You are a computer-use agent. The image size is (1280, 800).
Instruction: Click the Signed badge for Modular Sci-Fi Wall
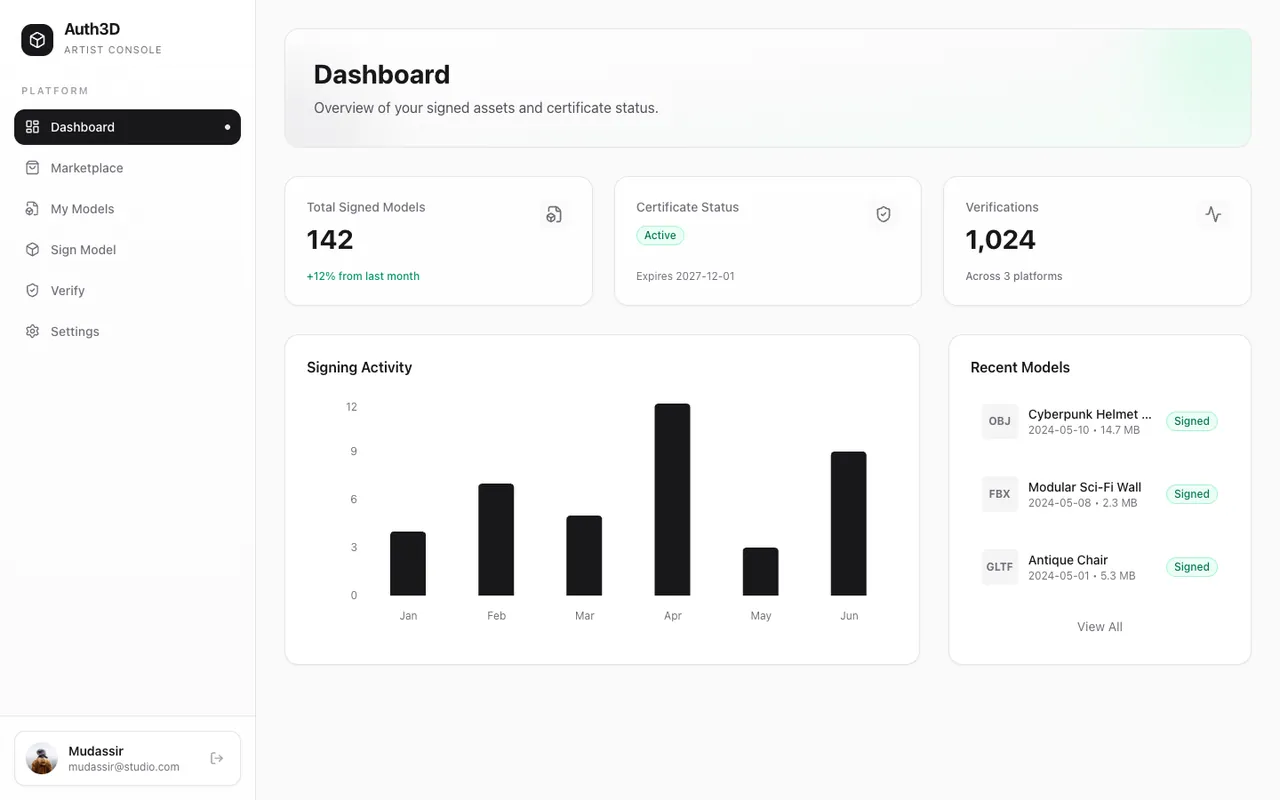(x=1192, y=494)
